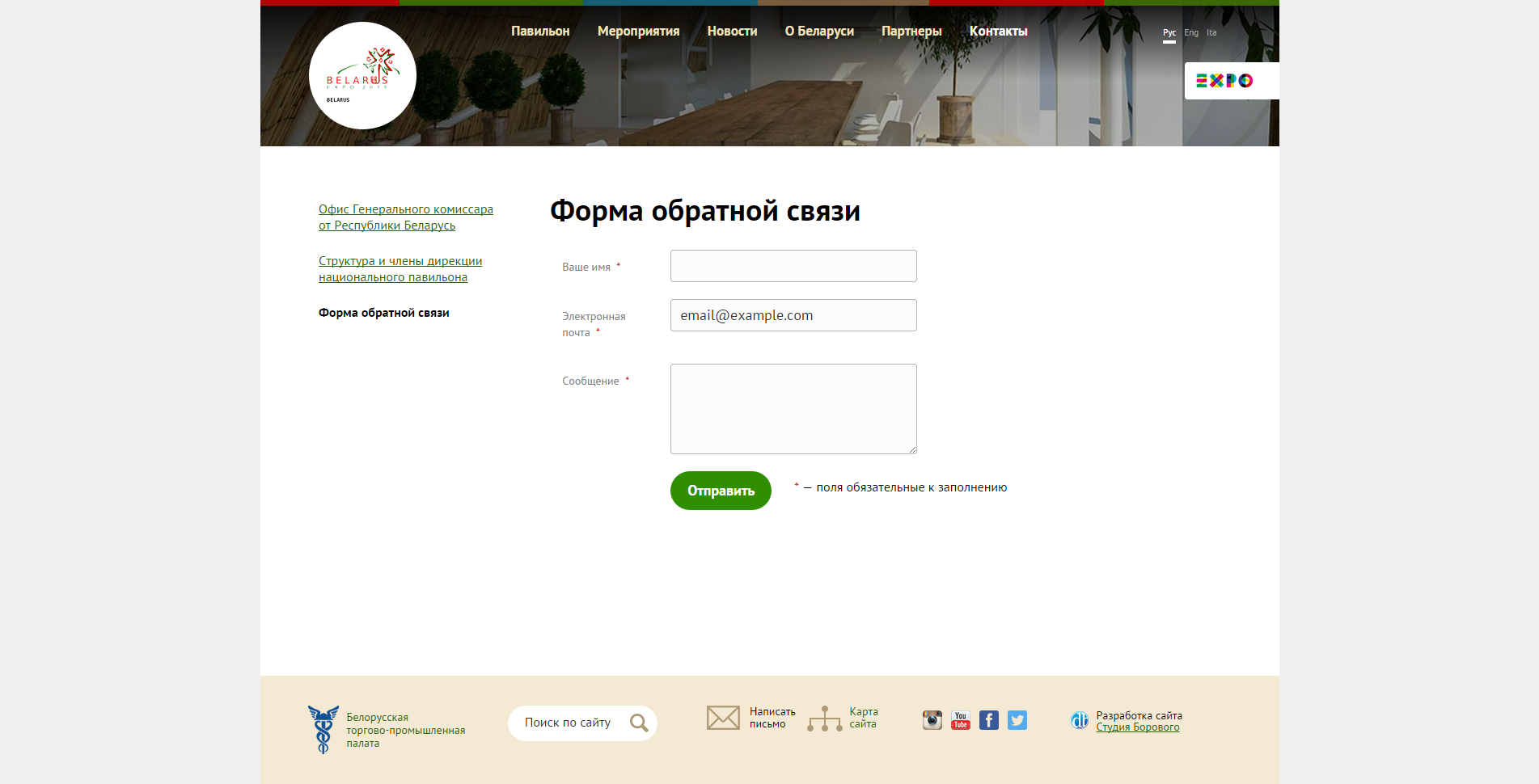Select Партнеры in the navigation
Screen dimensions: 1539x784
[x=911, y=31]
